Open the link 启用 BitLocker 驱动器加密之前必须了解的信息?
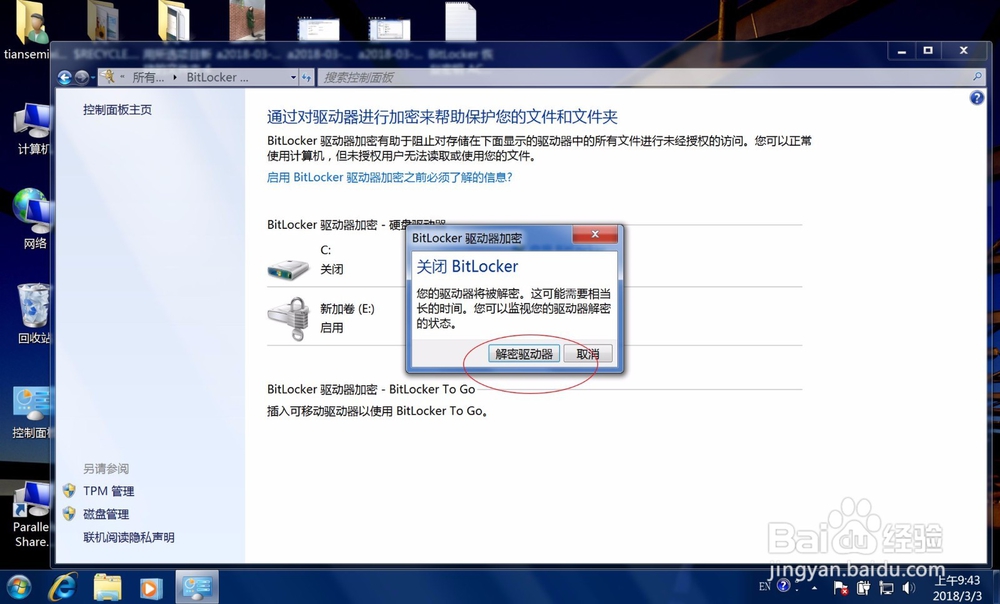Image resolution: width=1000 pixels, height=604 pixels. click(x=390, y=177)
